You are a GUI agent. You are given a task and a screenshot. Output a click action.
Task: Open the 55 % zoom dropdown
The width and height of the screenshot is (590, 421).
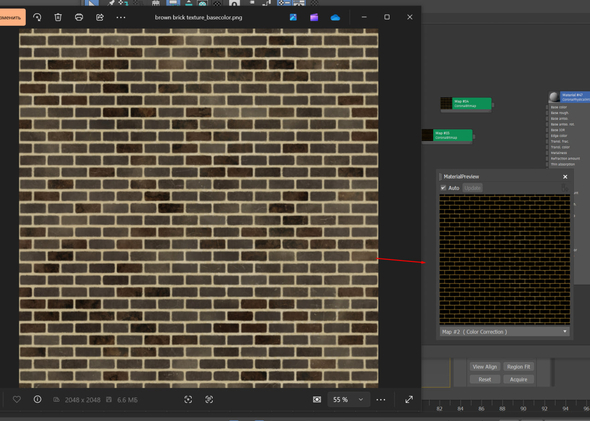click(x=349, y=399)
